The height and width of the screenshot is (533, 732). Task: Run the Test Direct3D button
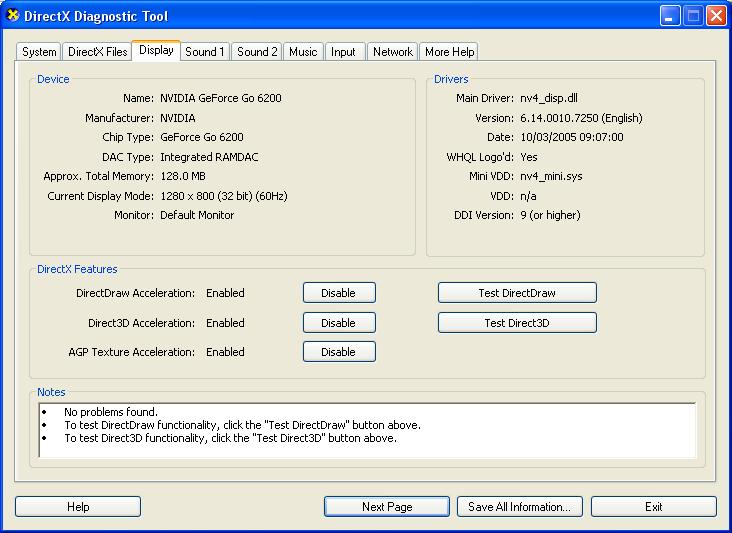[517, 323]
